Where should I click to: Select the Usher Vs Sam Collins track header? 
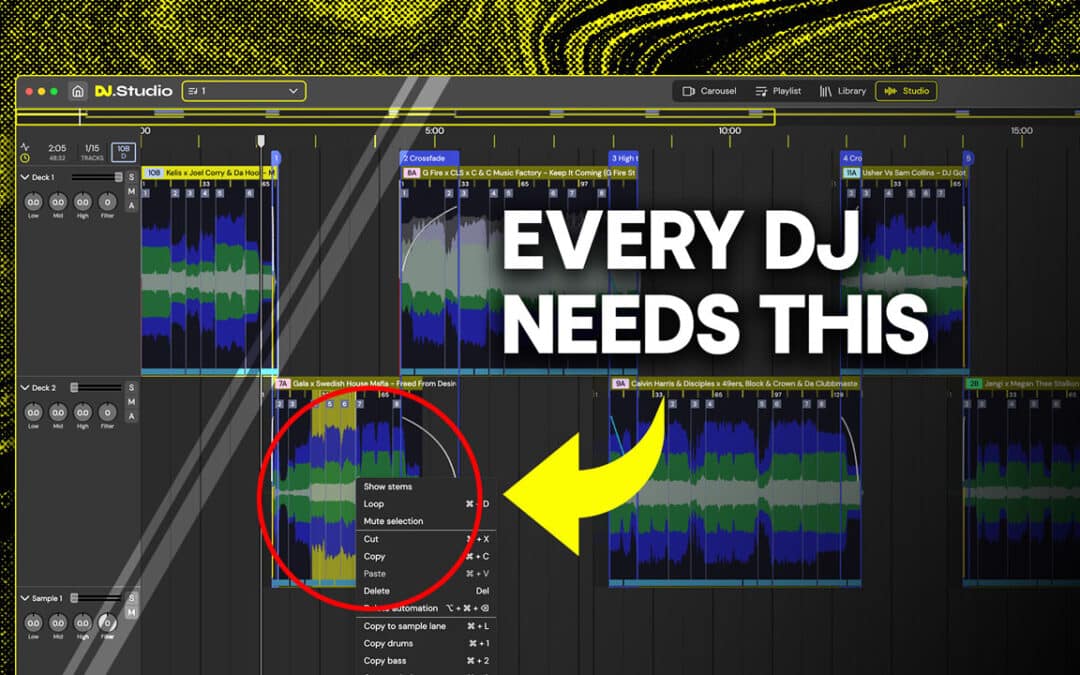click(x=904, y=173)
